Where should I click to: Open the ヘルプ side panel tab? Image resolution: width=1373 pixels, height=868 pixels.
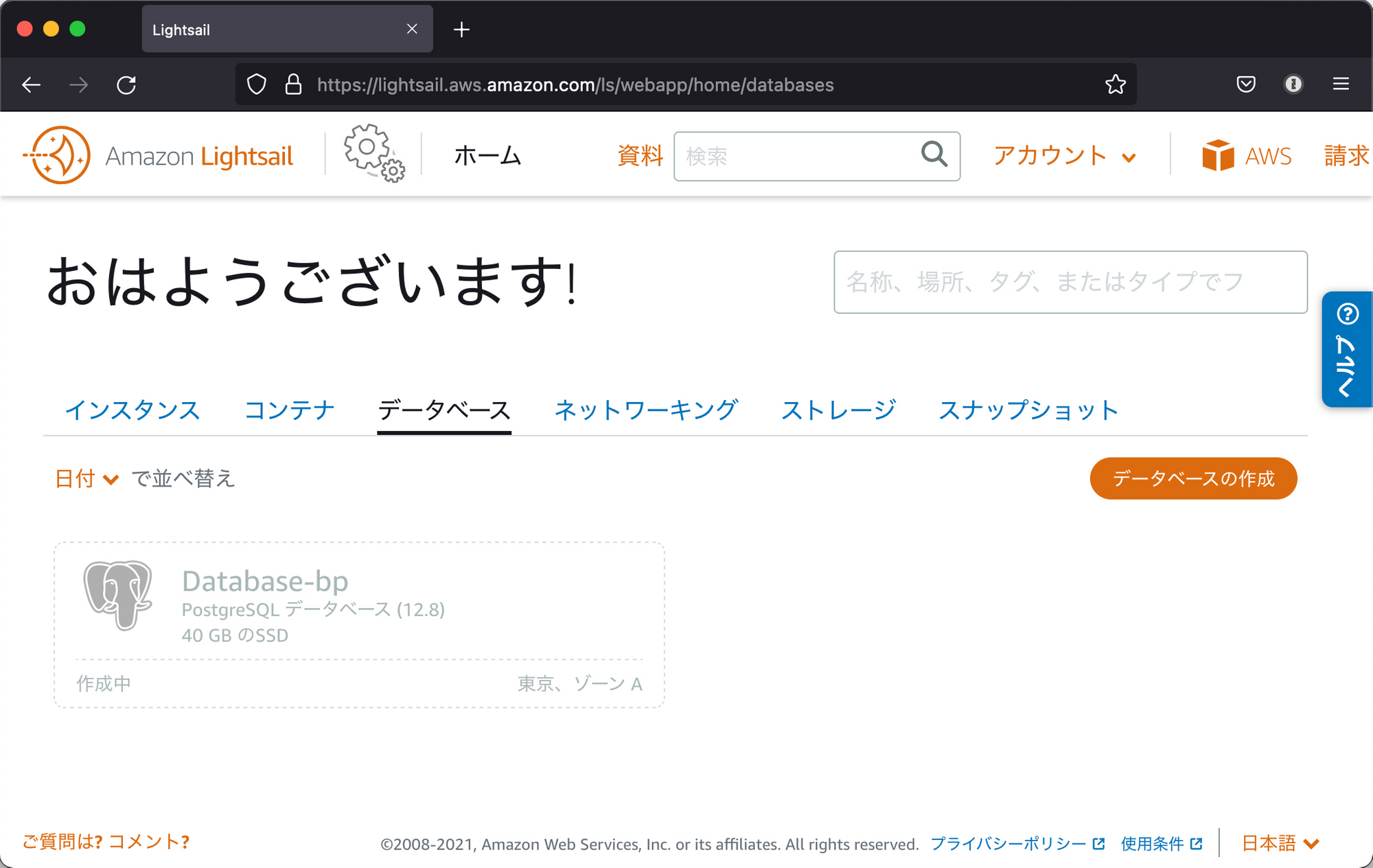[x=1347, y=349]
